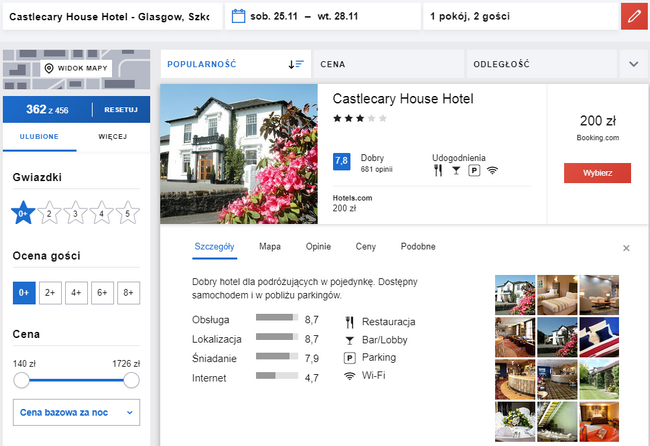Close the hotel details panel
The height and width of the screenshot is (446, 650).
click(x=626, y=248)
